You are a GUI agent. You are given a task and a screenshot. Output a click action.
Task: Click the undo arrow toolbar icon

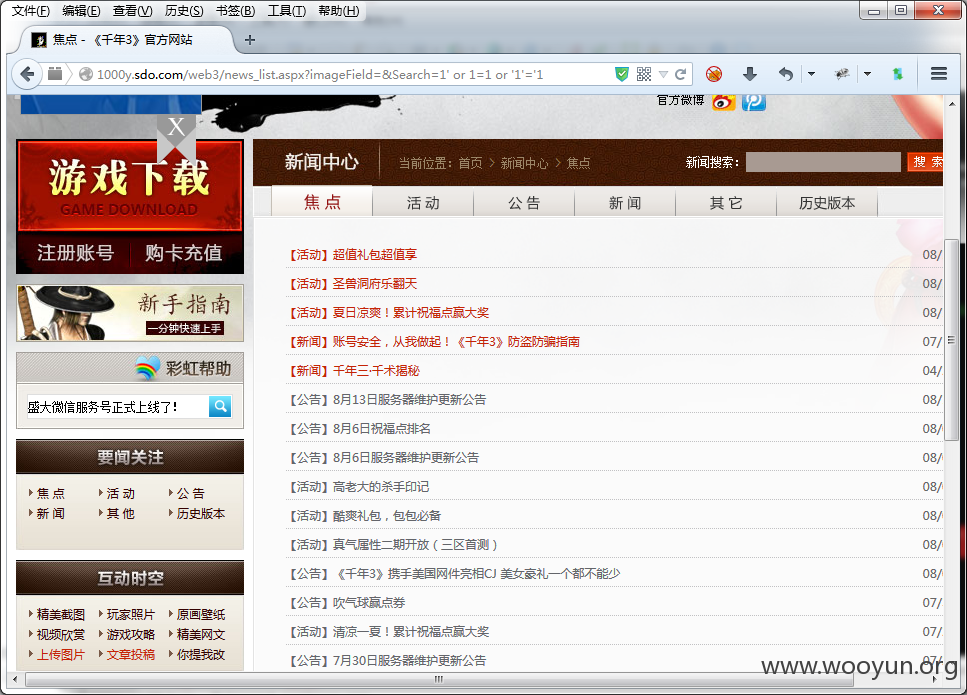point(785,74)
